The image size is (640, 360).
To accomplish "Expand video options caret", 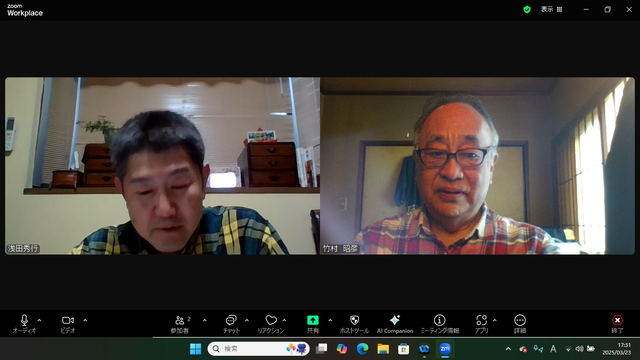I will point(85,320).
